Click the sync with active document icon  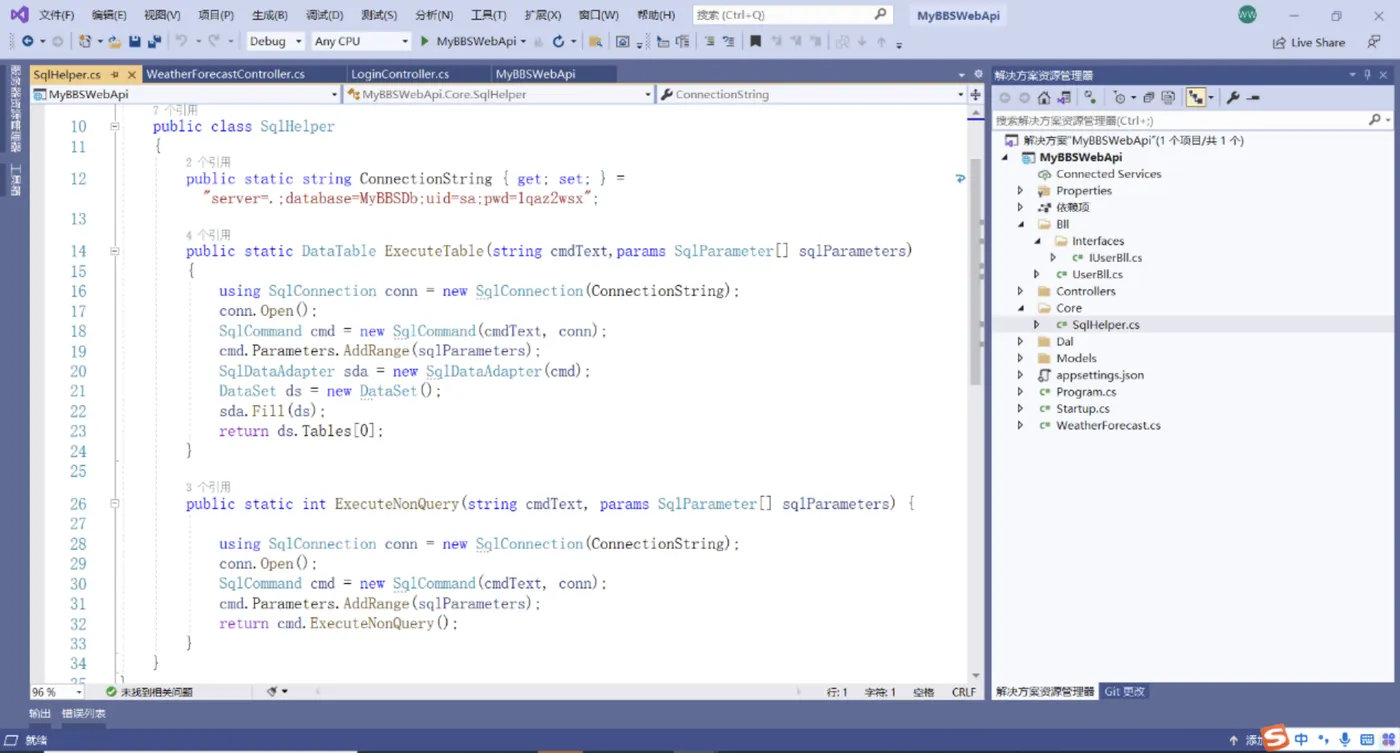tap(1090, 98)
